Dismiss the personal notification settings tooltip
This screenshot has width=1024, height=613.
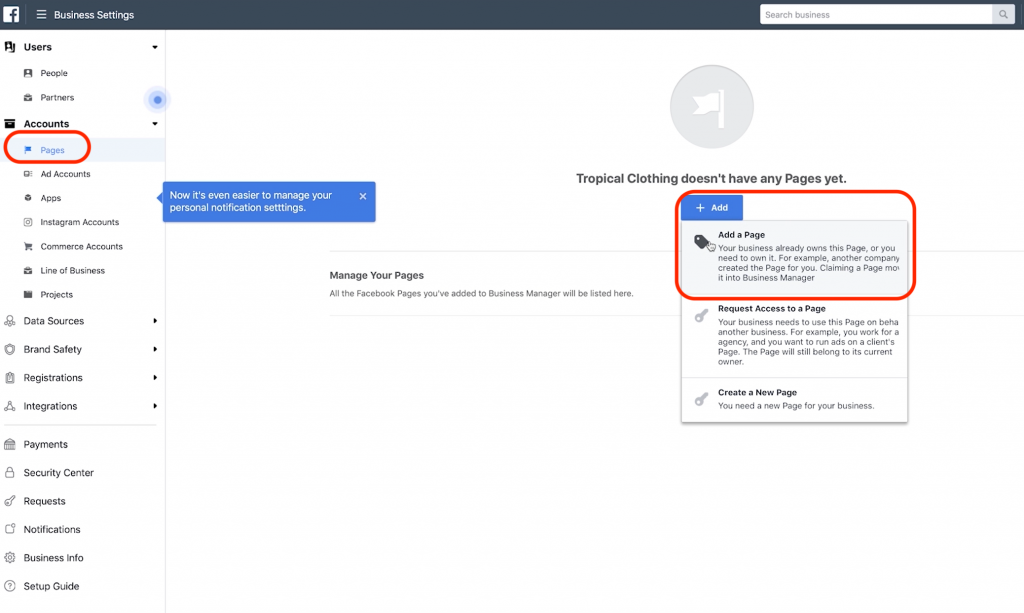(362, 196)
